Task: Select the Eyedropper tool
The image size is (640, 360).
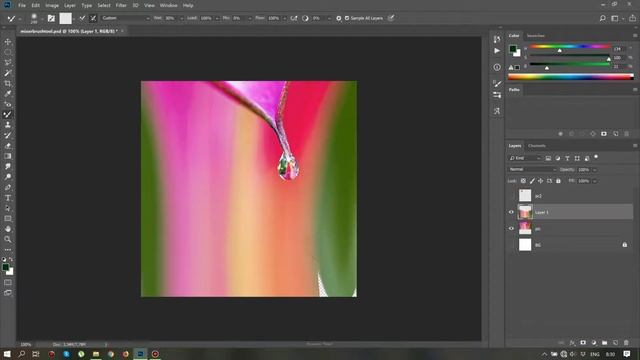Action: (x=8, y=94)
